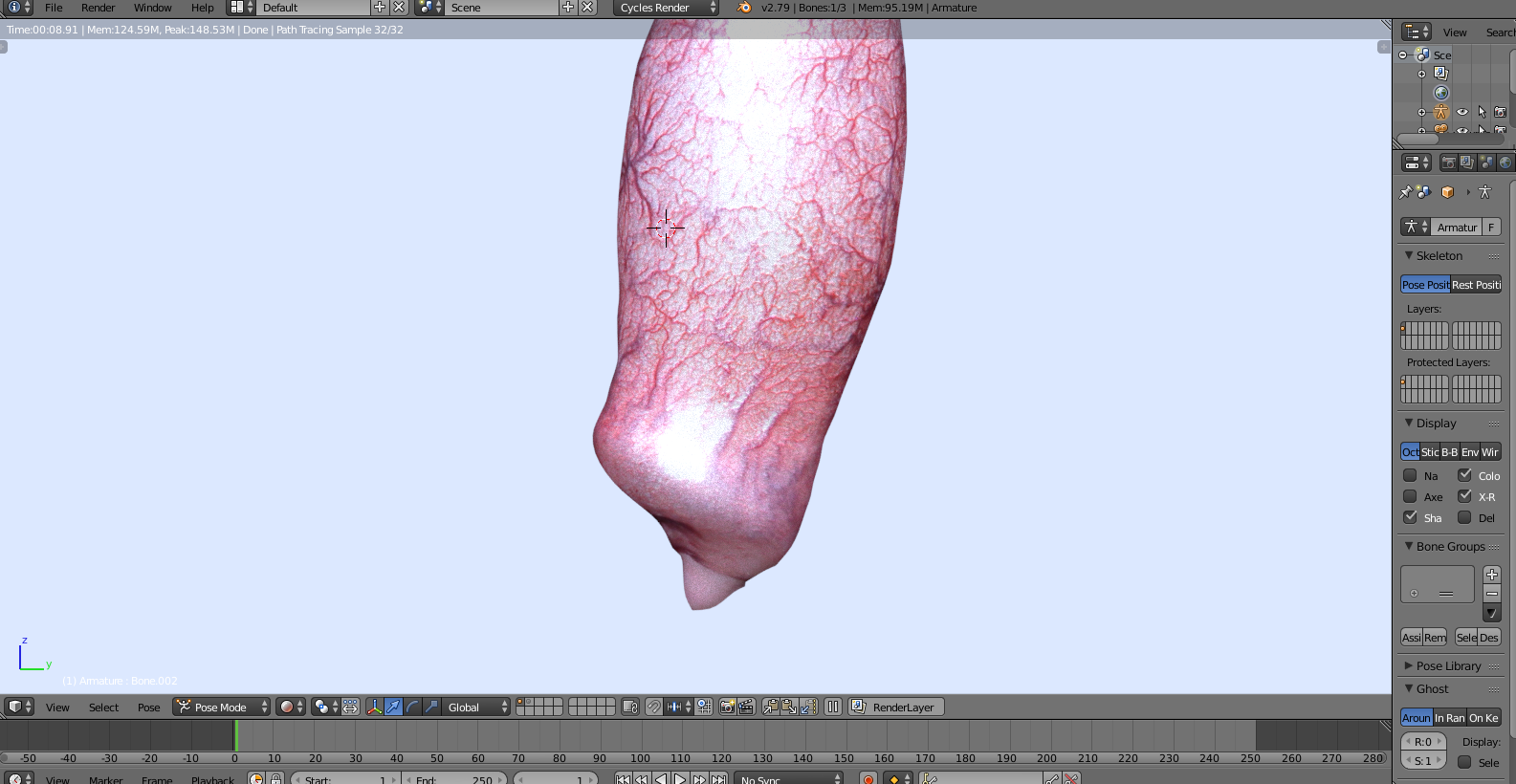Click the pin properties context icon
This screenshot has width=1516, height=784.
click(1405, 192)
